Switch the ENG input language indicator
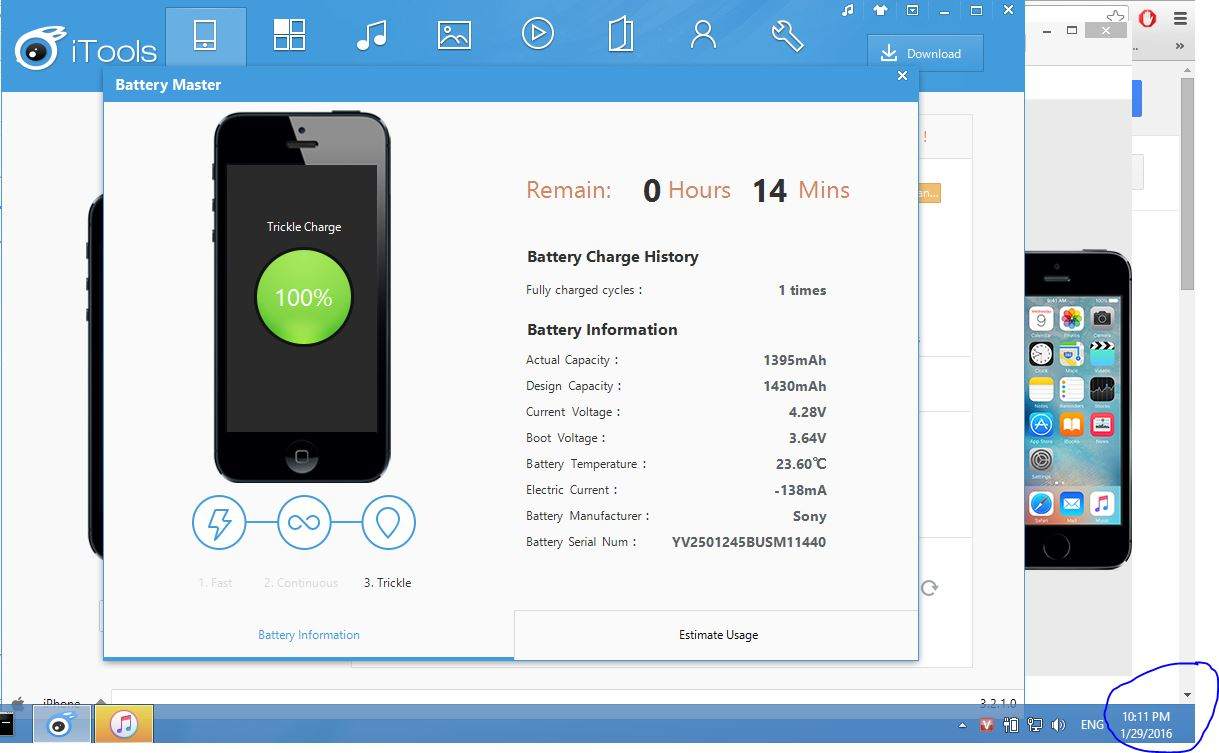This screenshot has height=753, width=1219. (x=1092, y=725)
